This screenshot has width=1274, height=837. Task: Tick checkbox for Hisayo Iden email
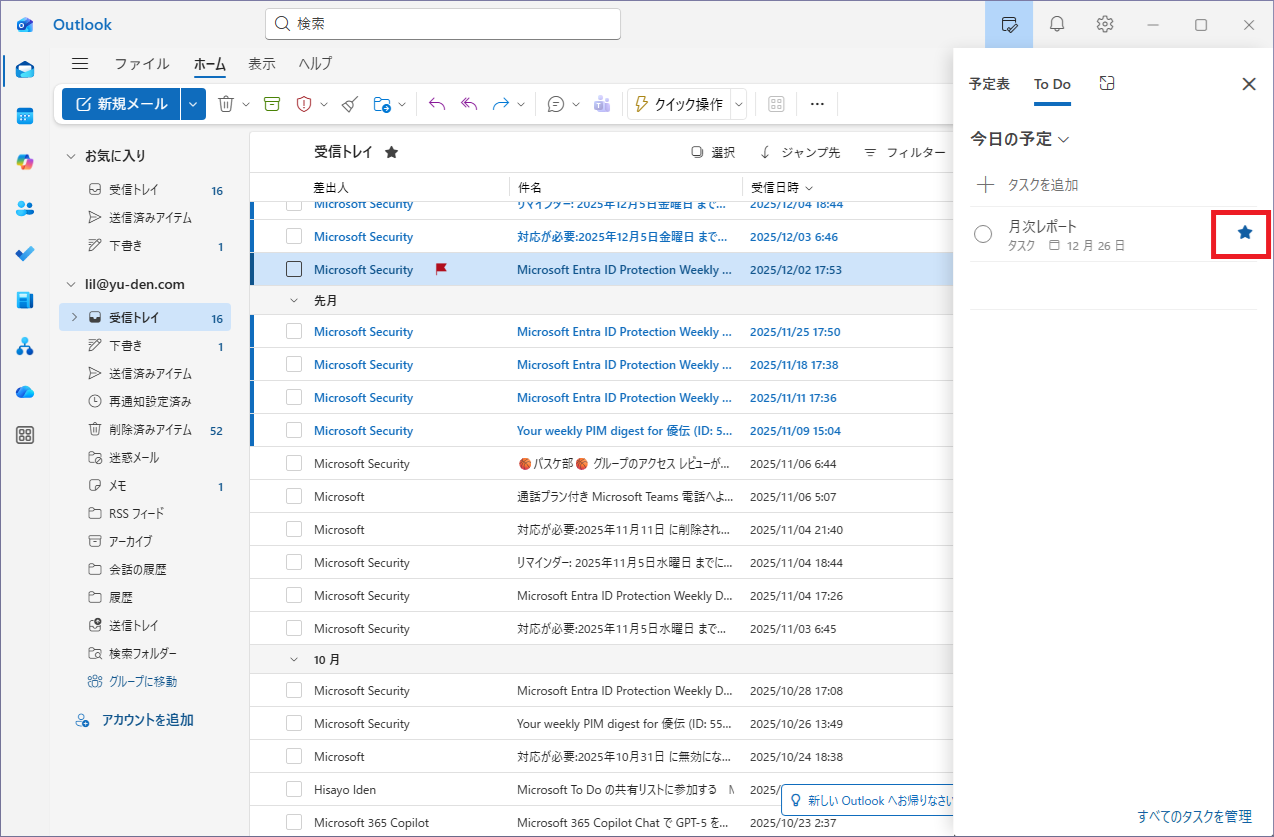click(294, 789)
